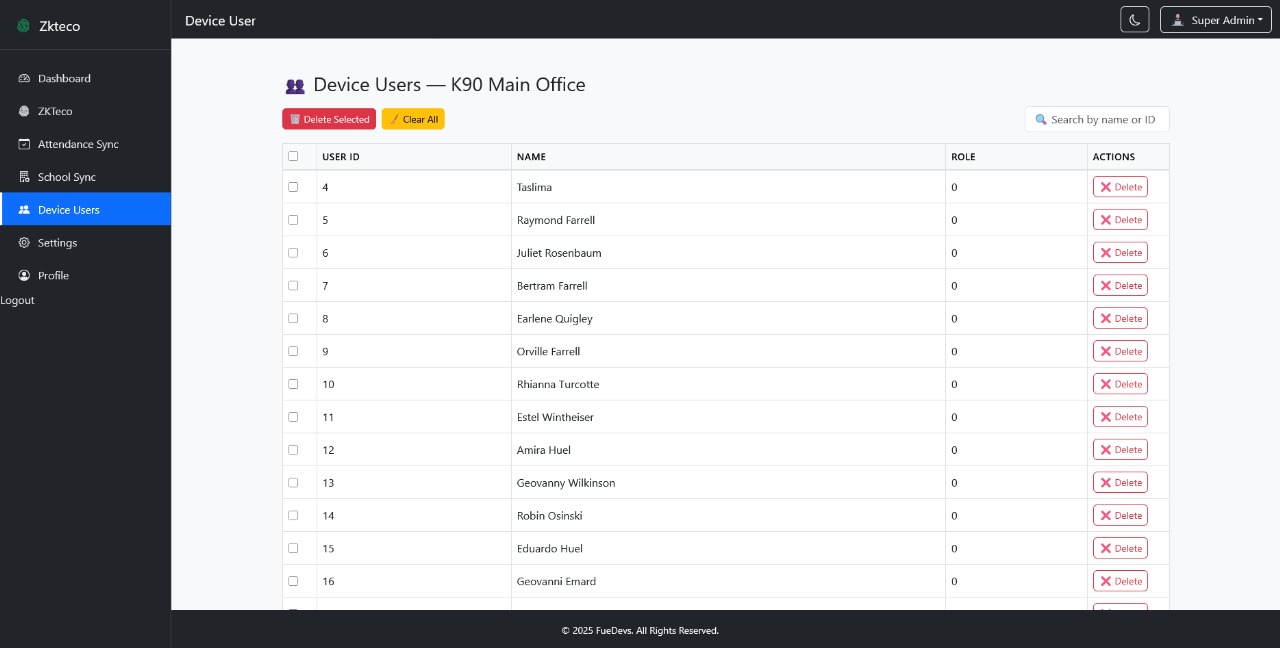This screenshot has height=648, width=1280.
Task: Toggle dark mode with the moon icon
Action: 1135,19
